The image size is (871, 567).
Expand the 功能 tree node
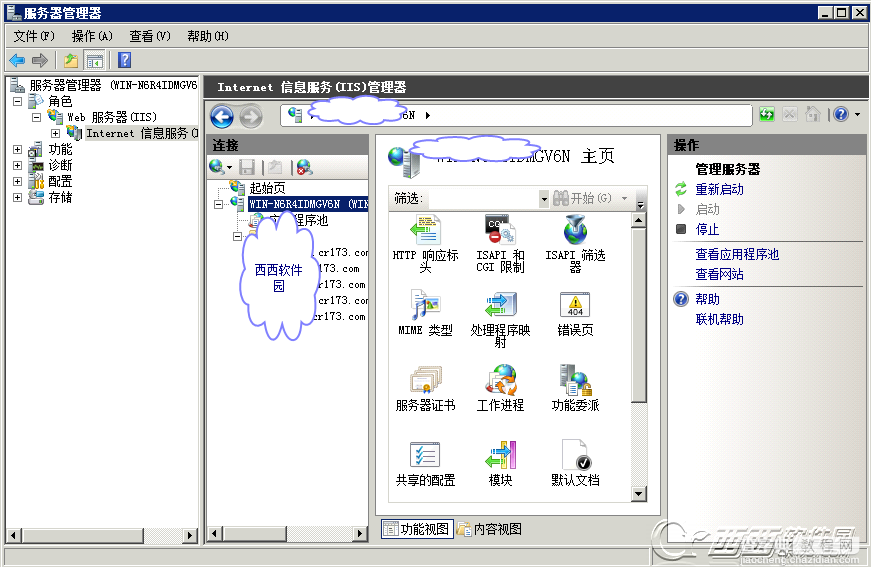18,149
